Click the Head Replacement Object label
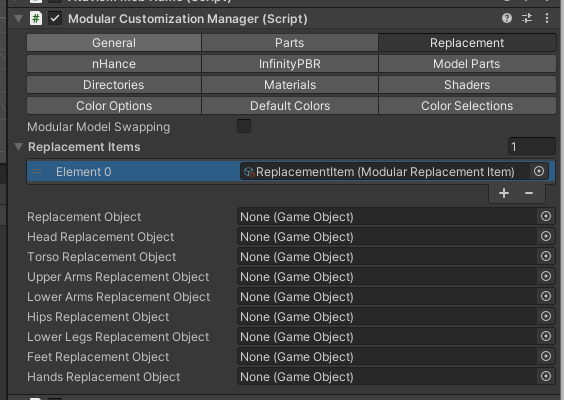Viewport: 564px width, 400px height. [x=101, y=237]
